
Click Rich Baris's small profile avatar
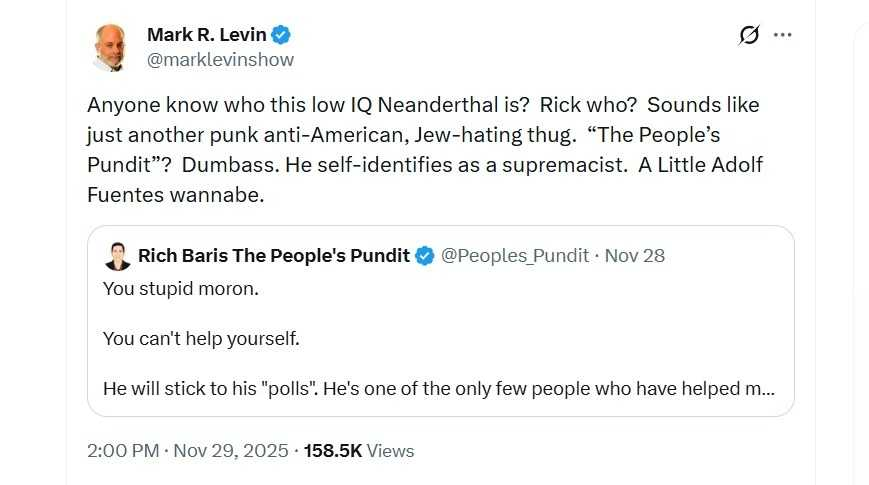click(118, 256)
